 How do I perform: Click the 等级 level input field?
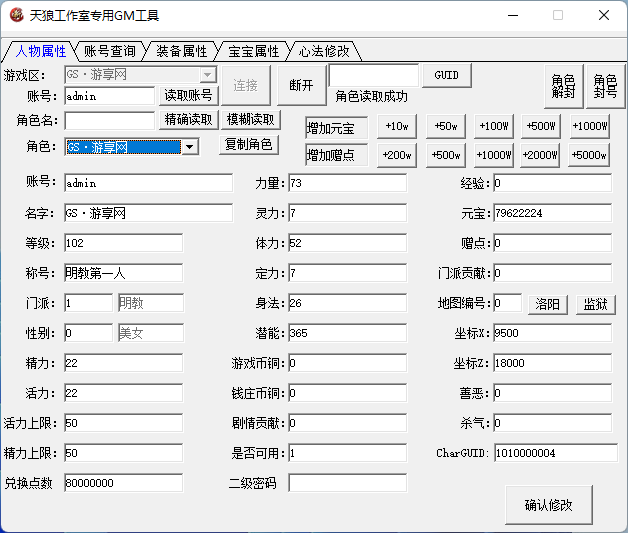click(x=123, y=243)
